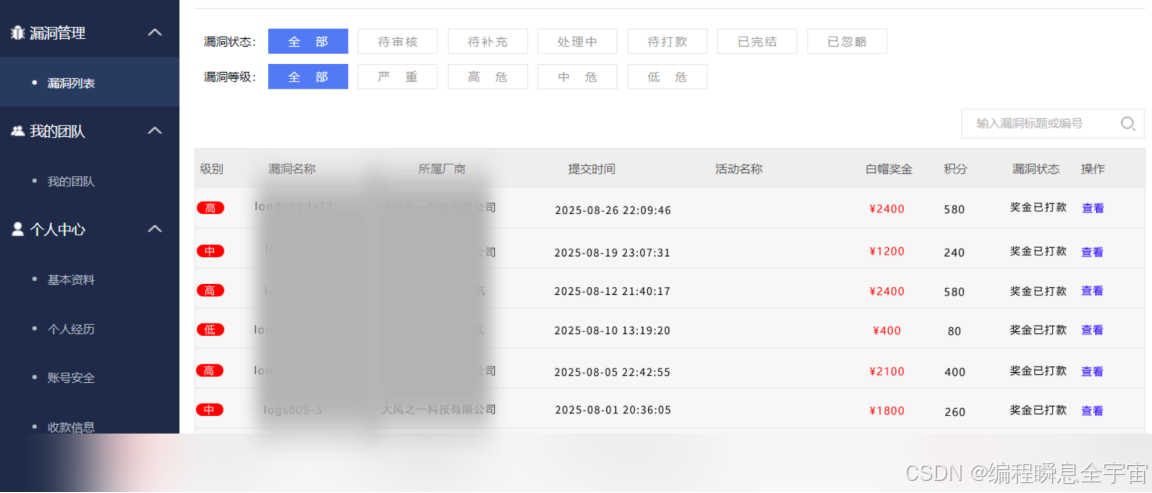Click the 中 badge in the 2025-08-19 row
Viewport: 1152px width, 493px height.
(x=210, y=251)
